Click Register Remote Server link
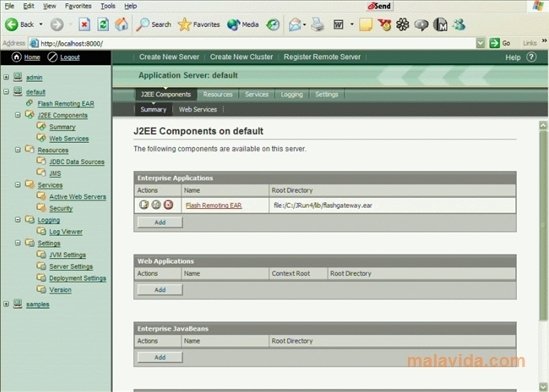 pyautogui.click(x=322, y=57)
